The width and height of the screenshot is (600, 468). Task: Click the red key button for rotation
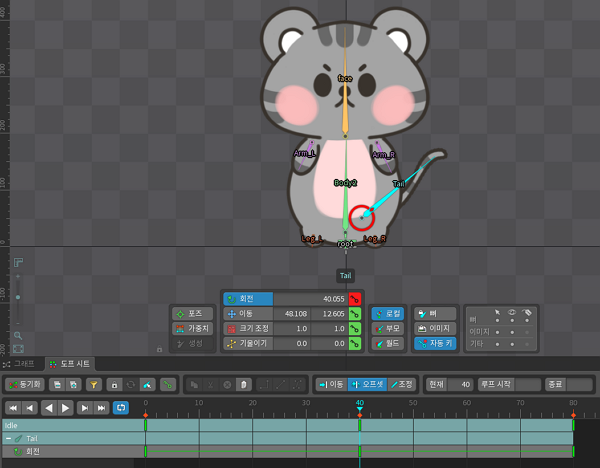pyautogui.click(x=355, y=299)
